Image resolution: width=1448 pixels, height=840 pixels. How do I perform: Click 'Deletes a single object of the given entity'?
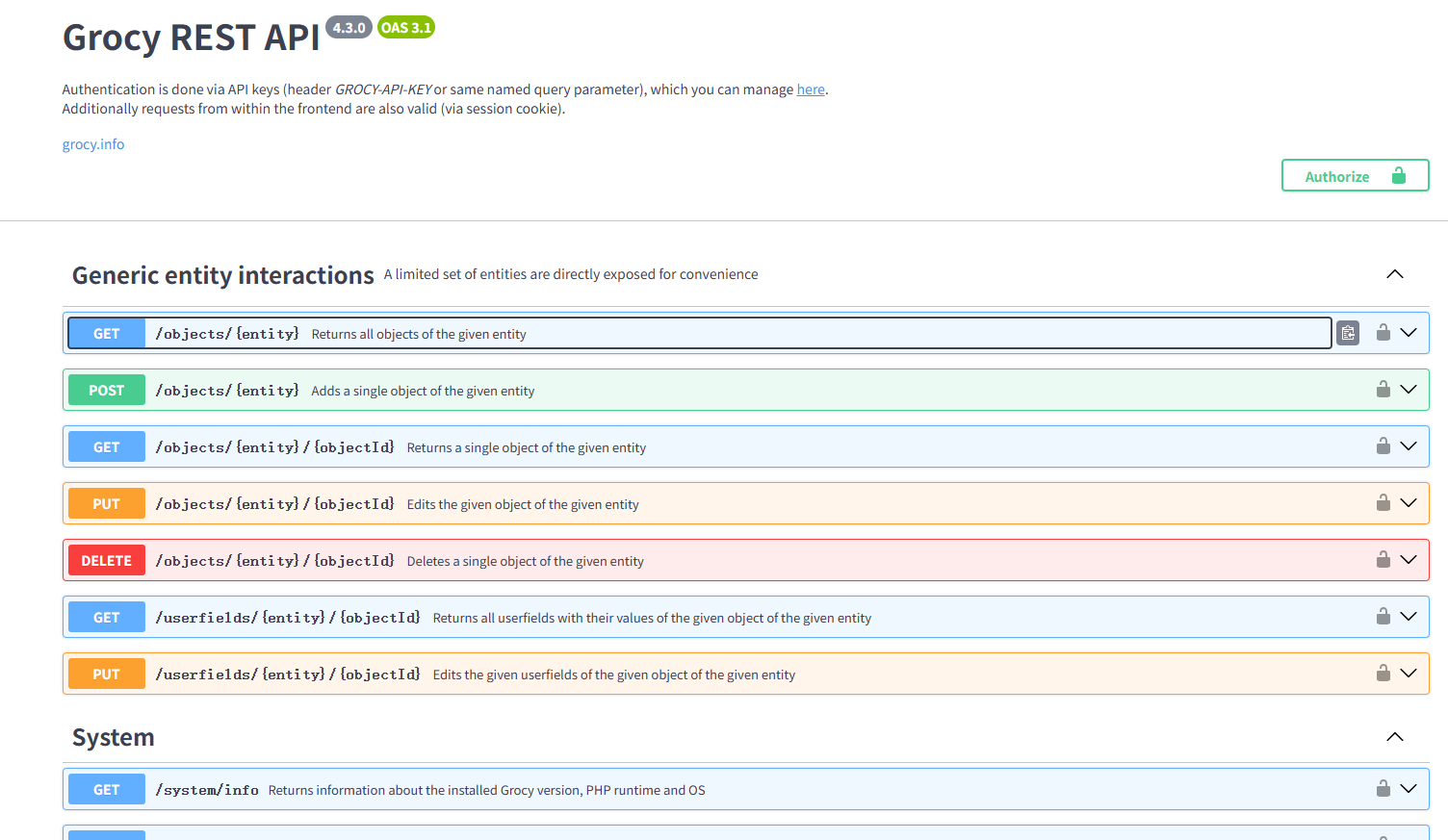point(526,561)
